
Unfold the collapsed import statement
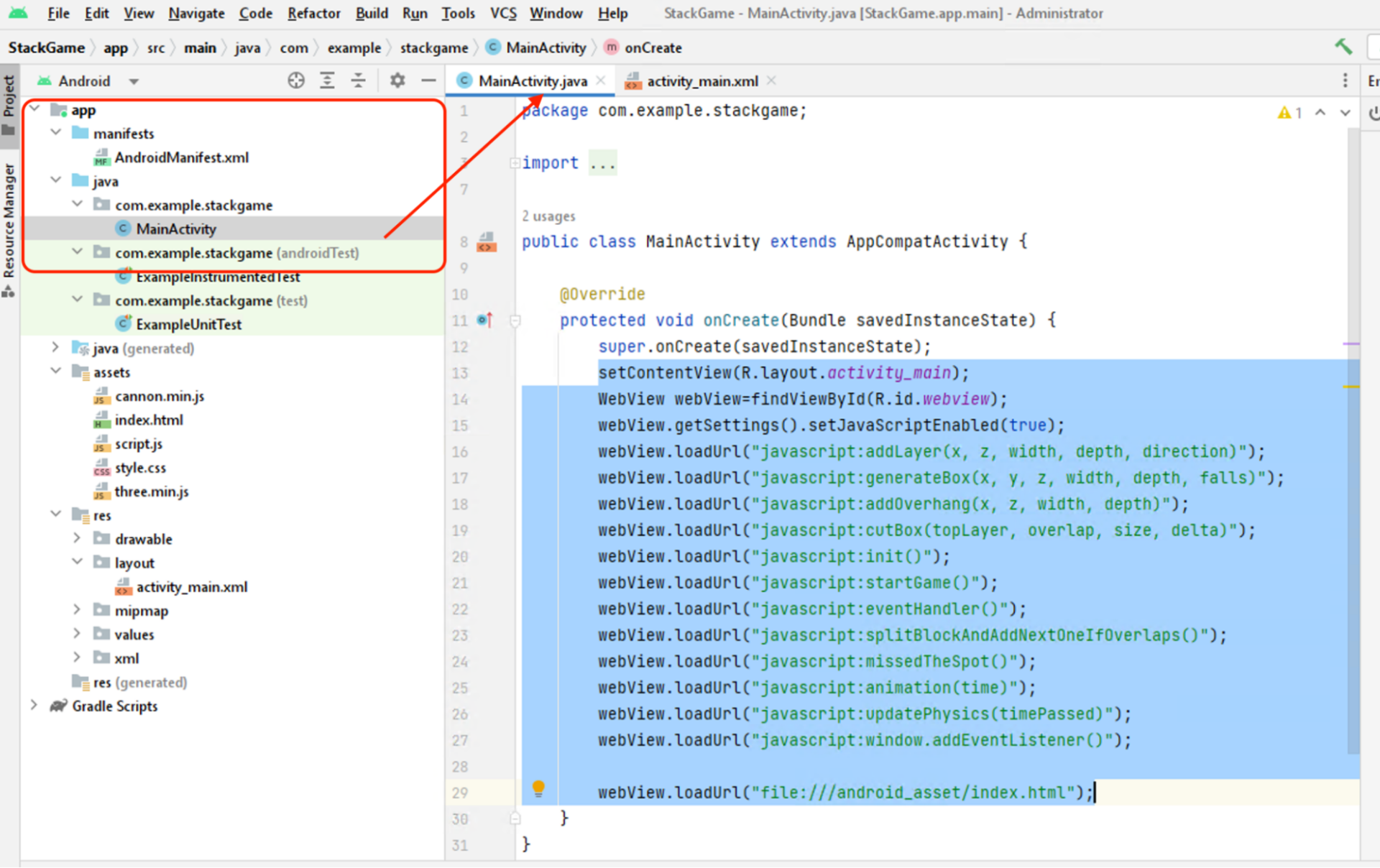coord(515,163)
